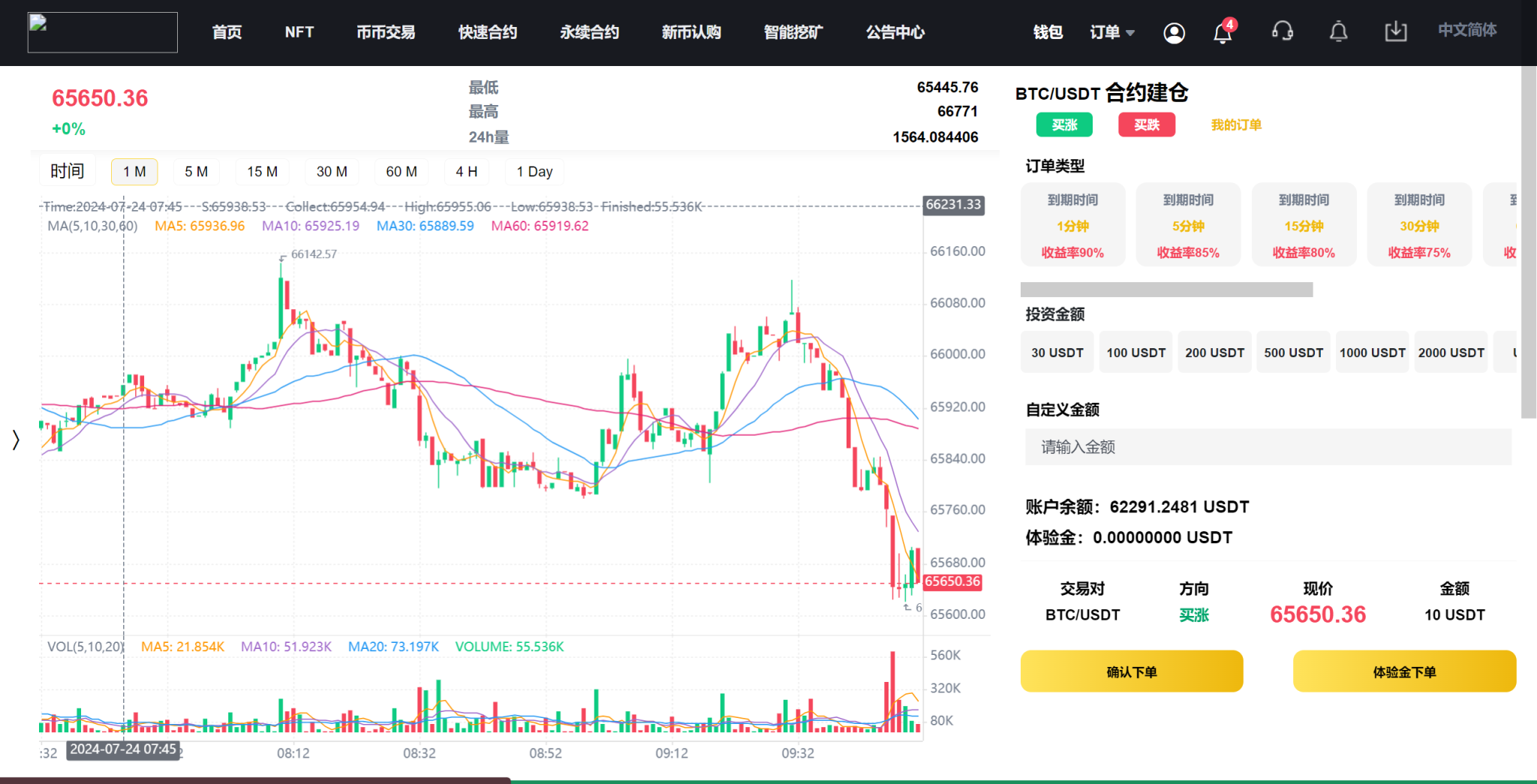Open notifications bell with red badge
This screenshot has height=784, width=1537.
coord(1223,32)
